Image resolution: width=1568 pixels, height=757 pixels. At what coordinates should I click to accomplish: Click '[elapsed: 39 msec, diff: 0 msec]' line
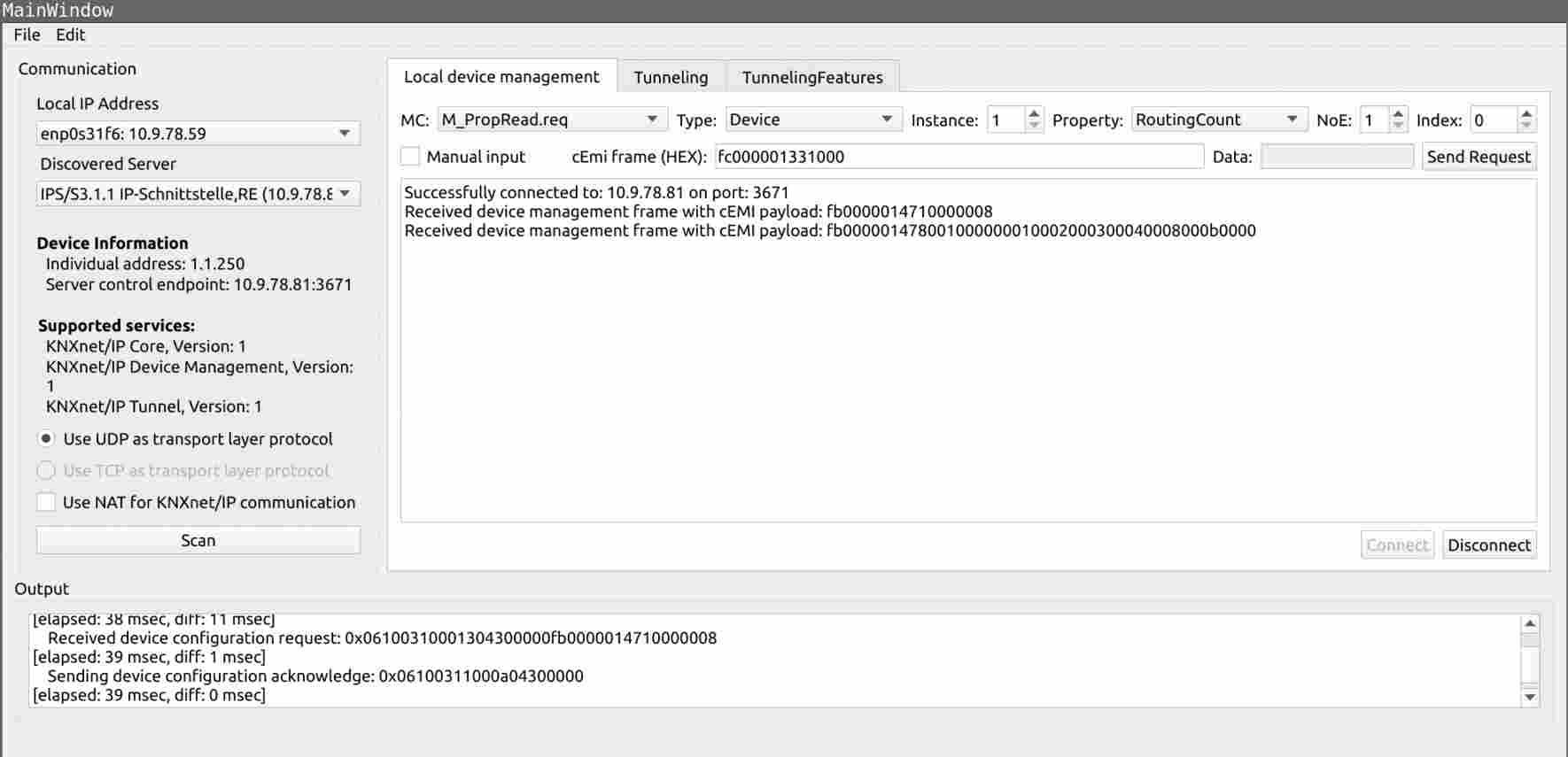pyautogui.click(x=149, y=695)
